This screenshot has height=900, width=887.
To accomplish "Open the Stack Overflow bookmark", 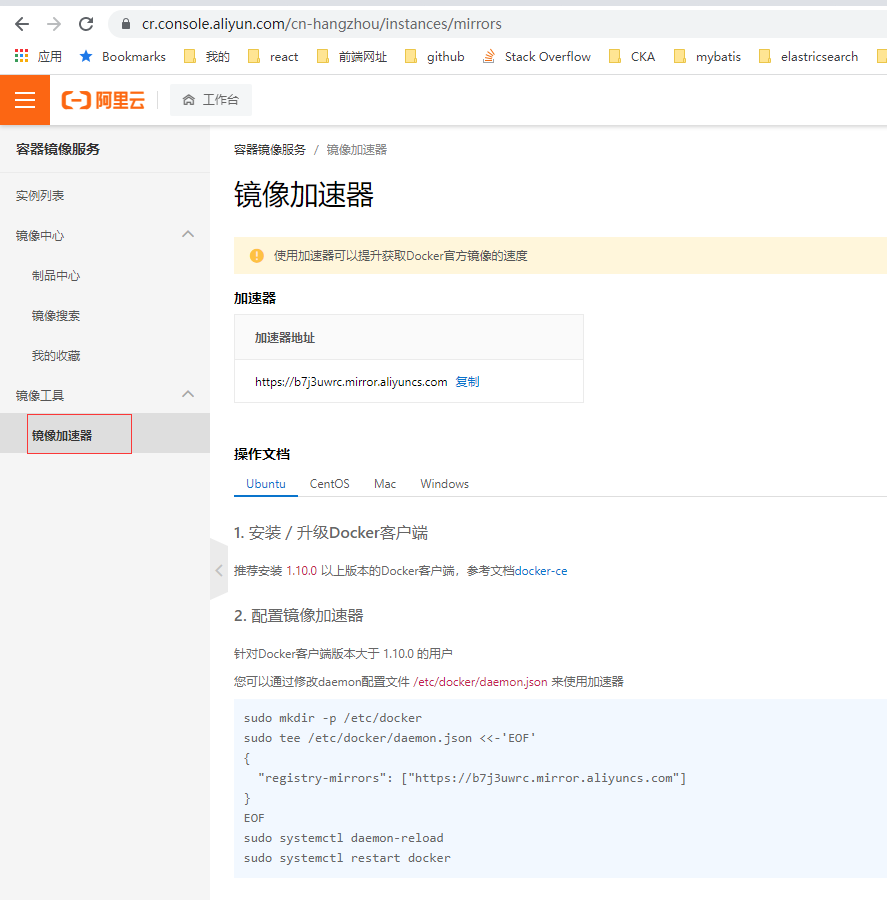I will 537,56.
